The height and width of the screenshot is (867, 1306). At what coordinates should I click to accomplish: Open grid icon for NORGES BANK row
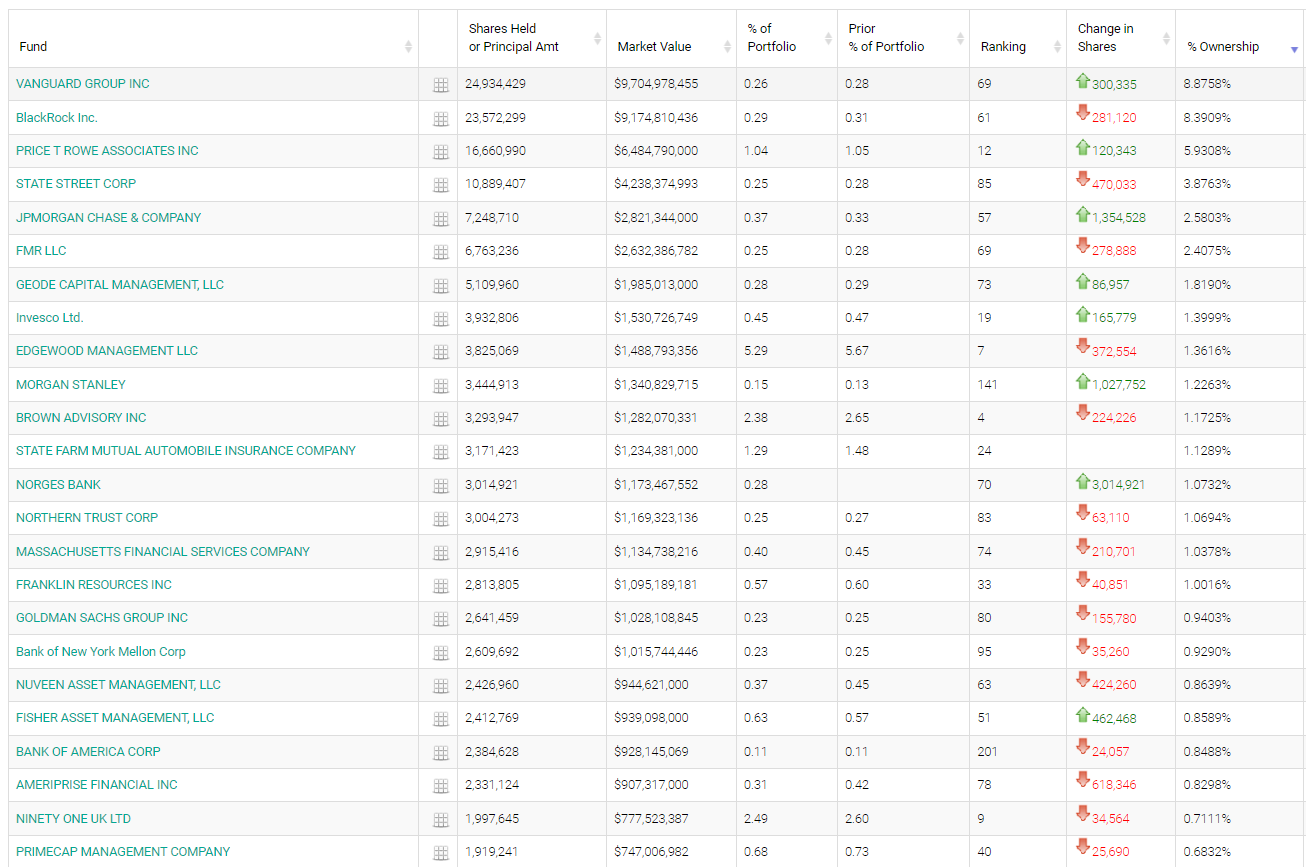click(x=440, y=486)
